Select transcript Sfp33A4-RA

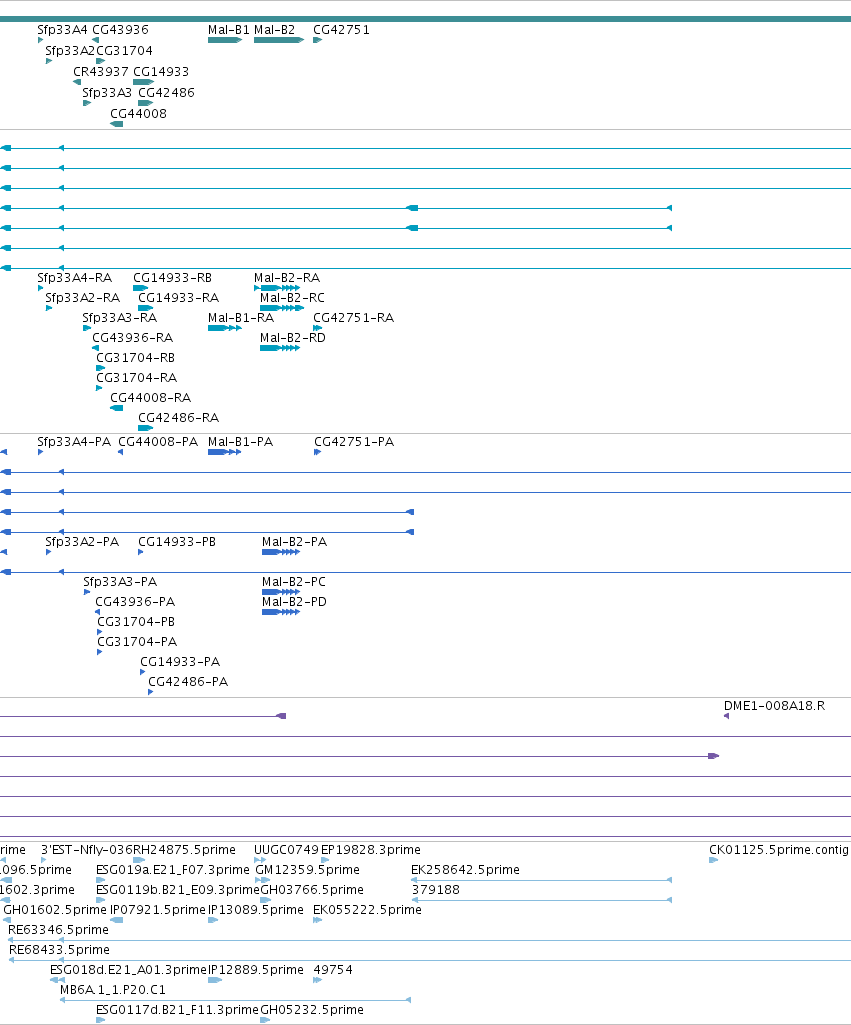[x=75, y=278]
